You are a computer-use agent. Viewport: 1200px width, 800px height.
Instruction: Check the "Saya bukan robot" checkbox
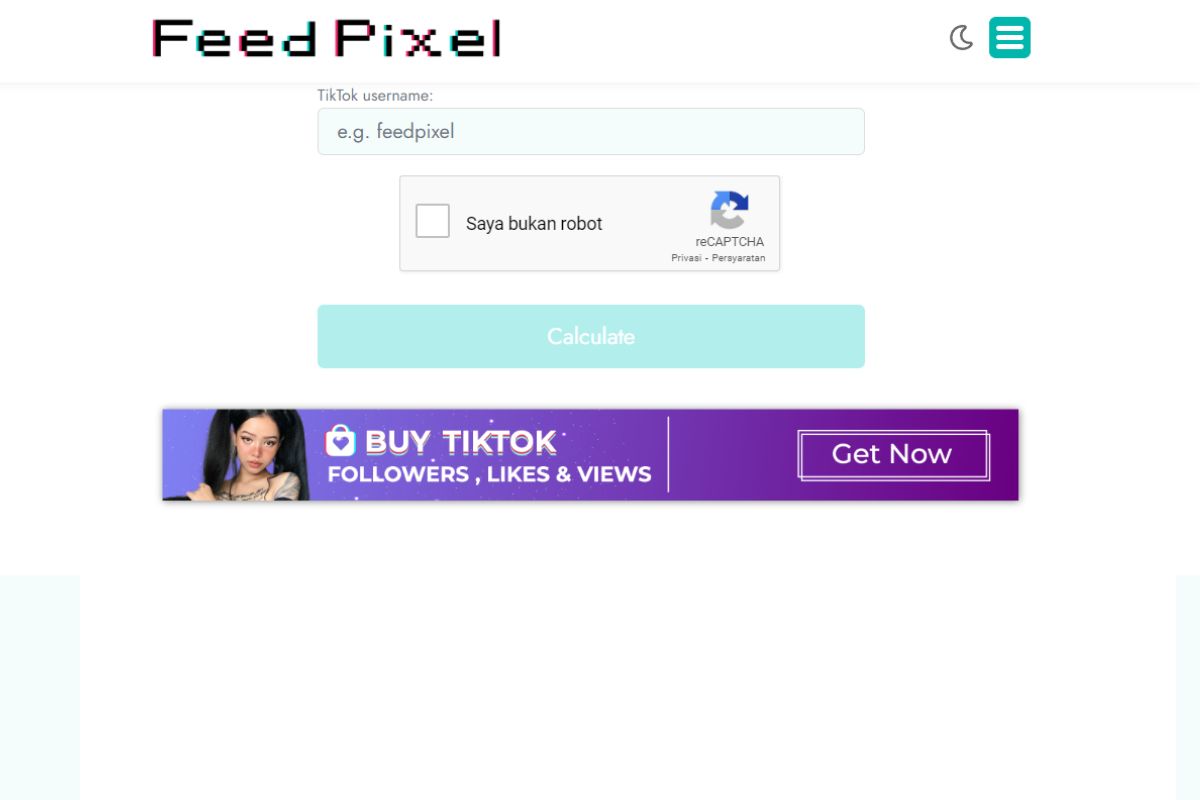coord(433,221)
